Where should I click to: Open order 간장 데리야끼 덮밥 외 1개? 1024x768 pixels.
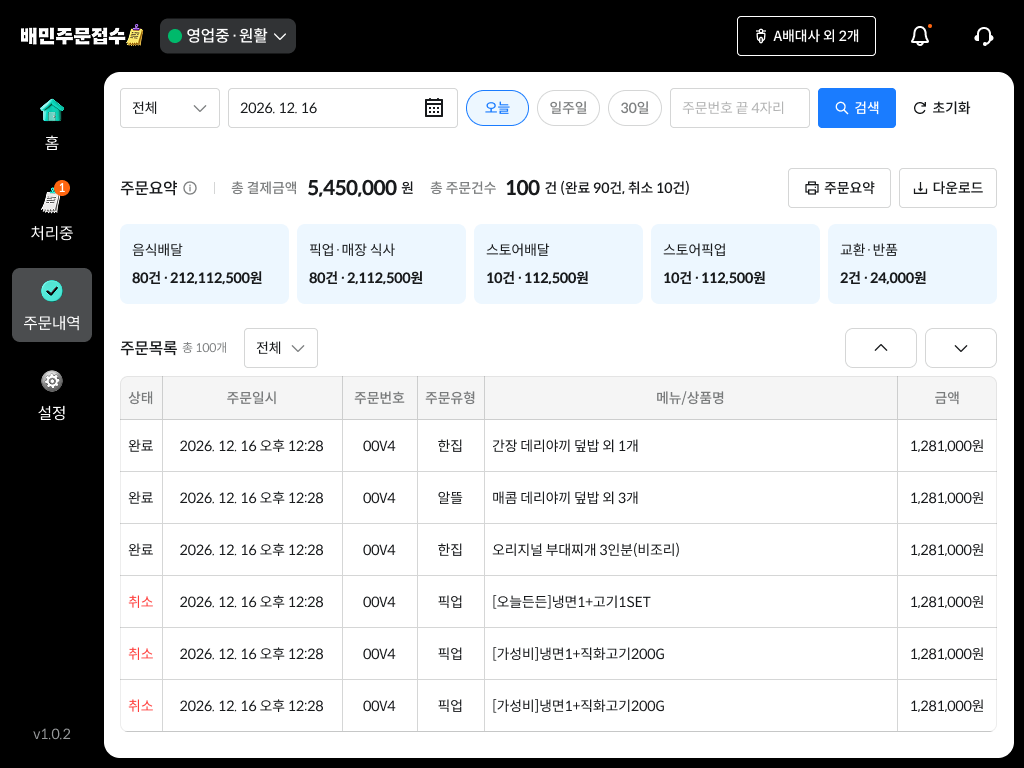tap(558, 445)
